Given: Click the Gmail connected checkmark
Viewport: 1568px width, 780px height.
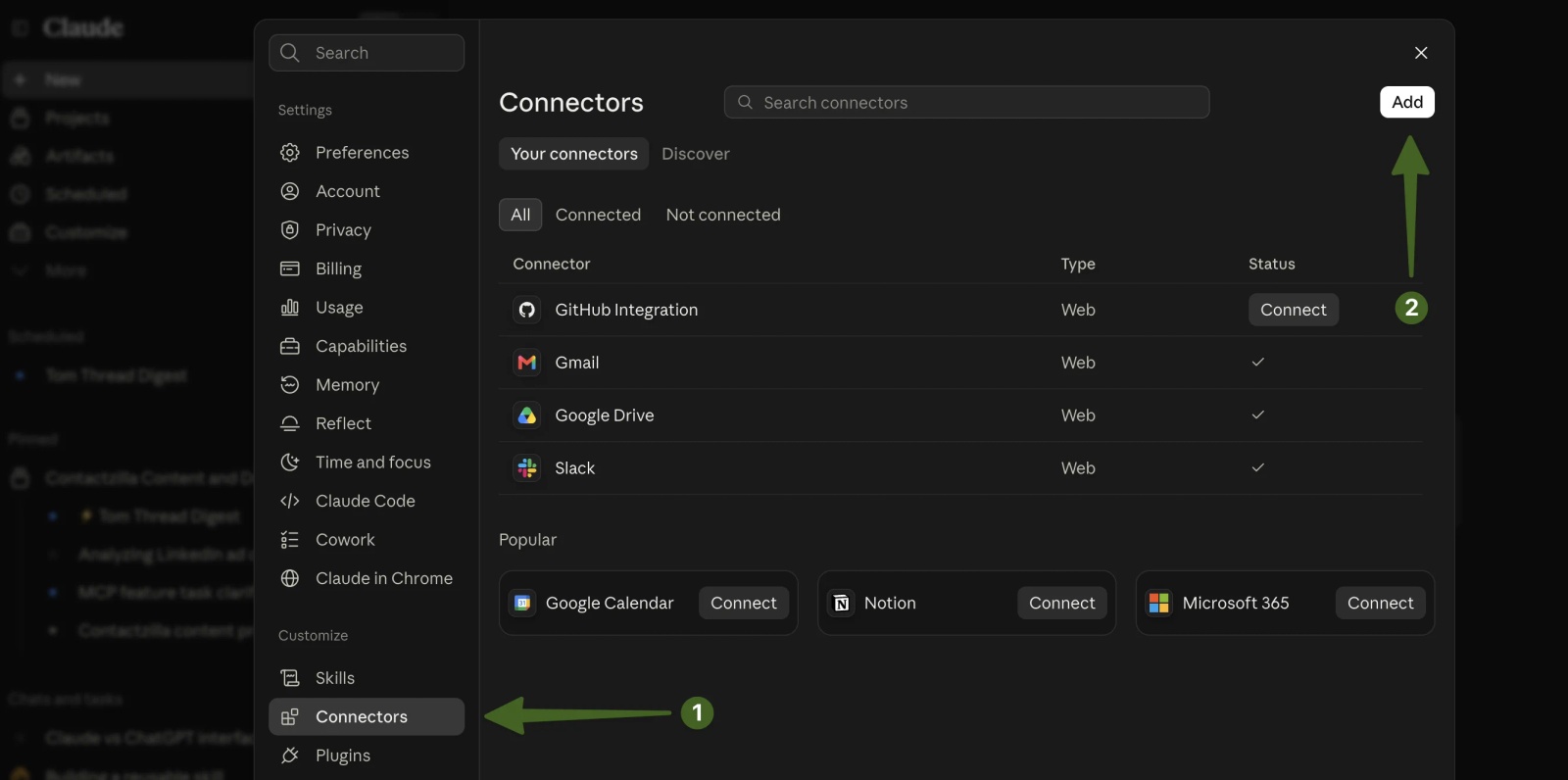Looking at the screenshot, I should pyautogui.click(x=1258, y=363).
